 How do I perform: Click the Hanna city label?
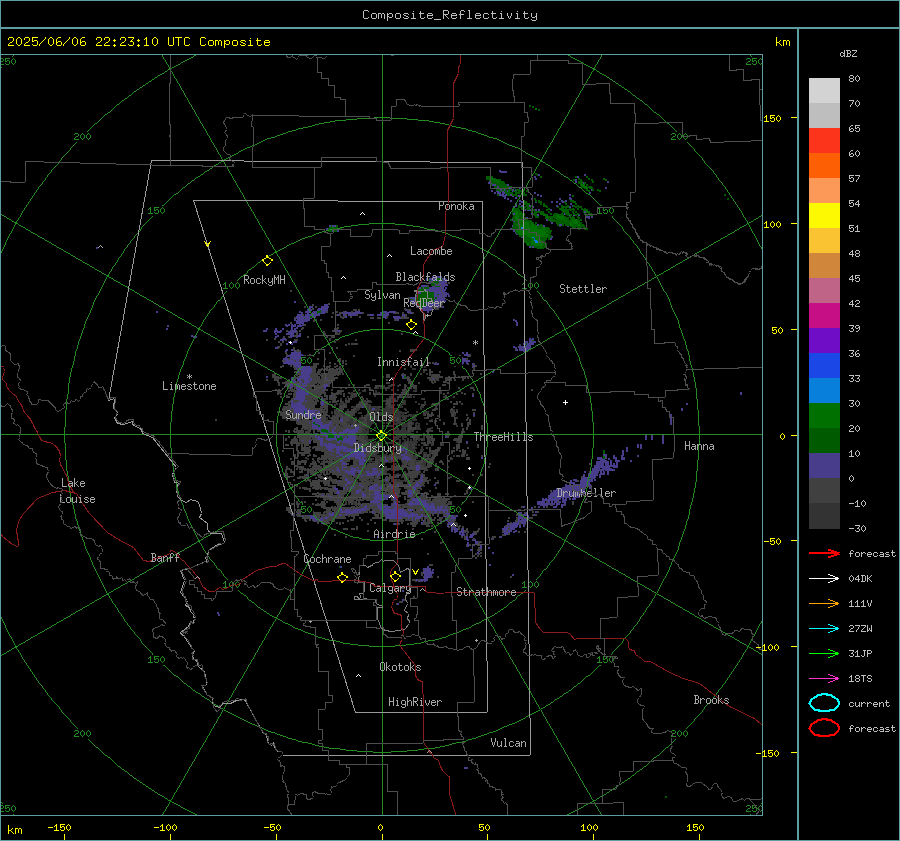[699, 446]
